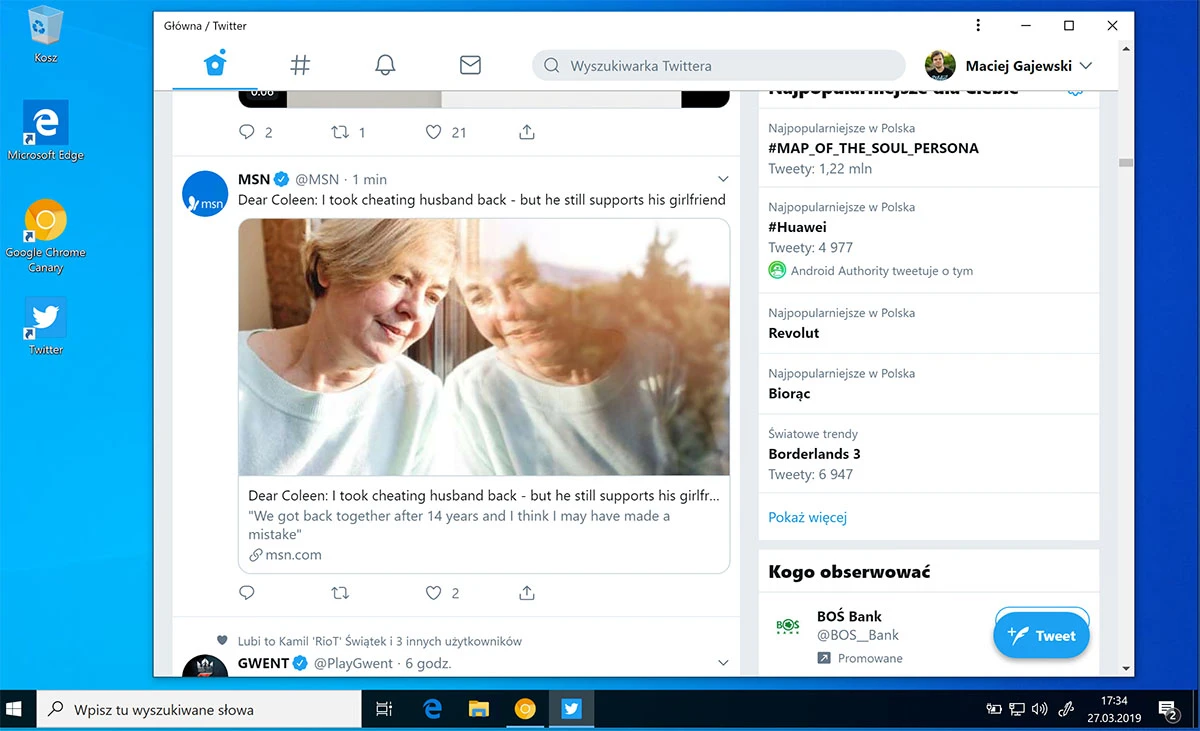Like the MSN Dear Coleen tweet
This screenshot has height=731, width=1200.
click(x=433, y=593)
